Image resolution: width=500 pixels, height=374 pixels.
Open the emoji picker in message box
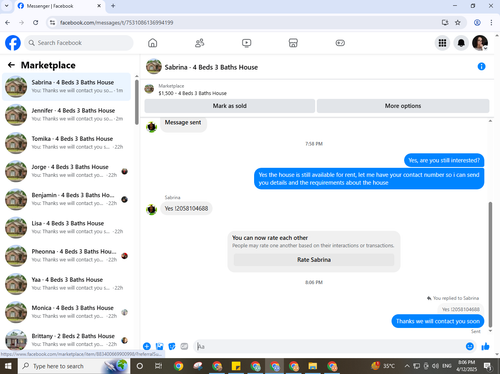click(x=469, y=346)
